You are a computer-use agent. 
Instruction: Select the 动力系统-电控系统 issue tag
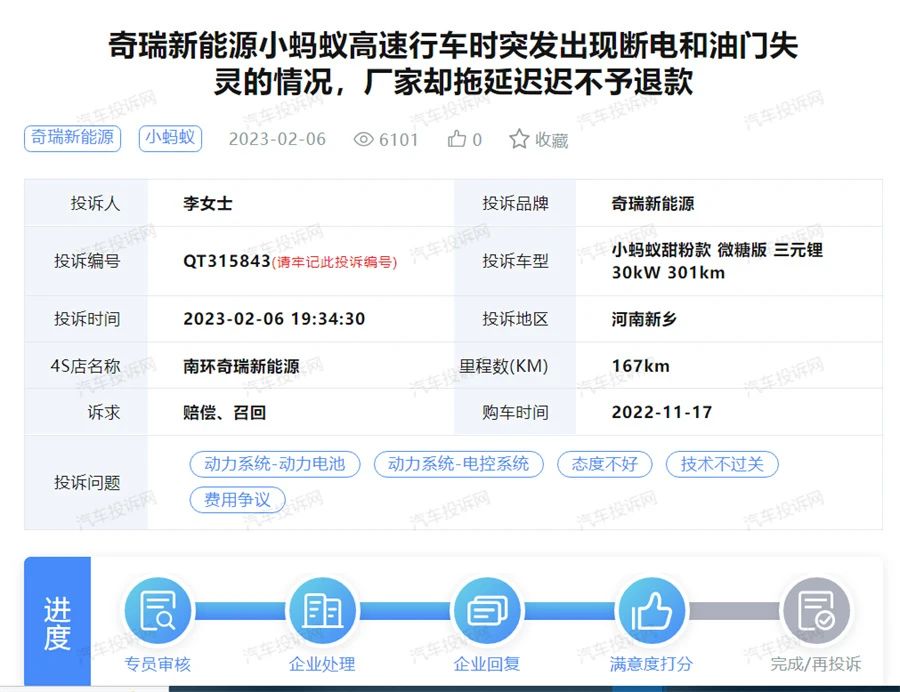458,464
